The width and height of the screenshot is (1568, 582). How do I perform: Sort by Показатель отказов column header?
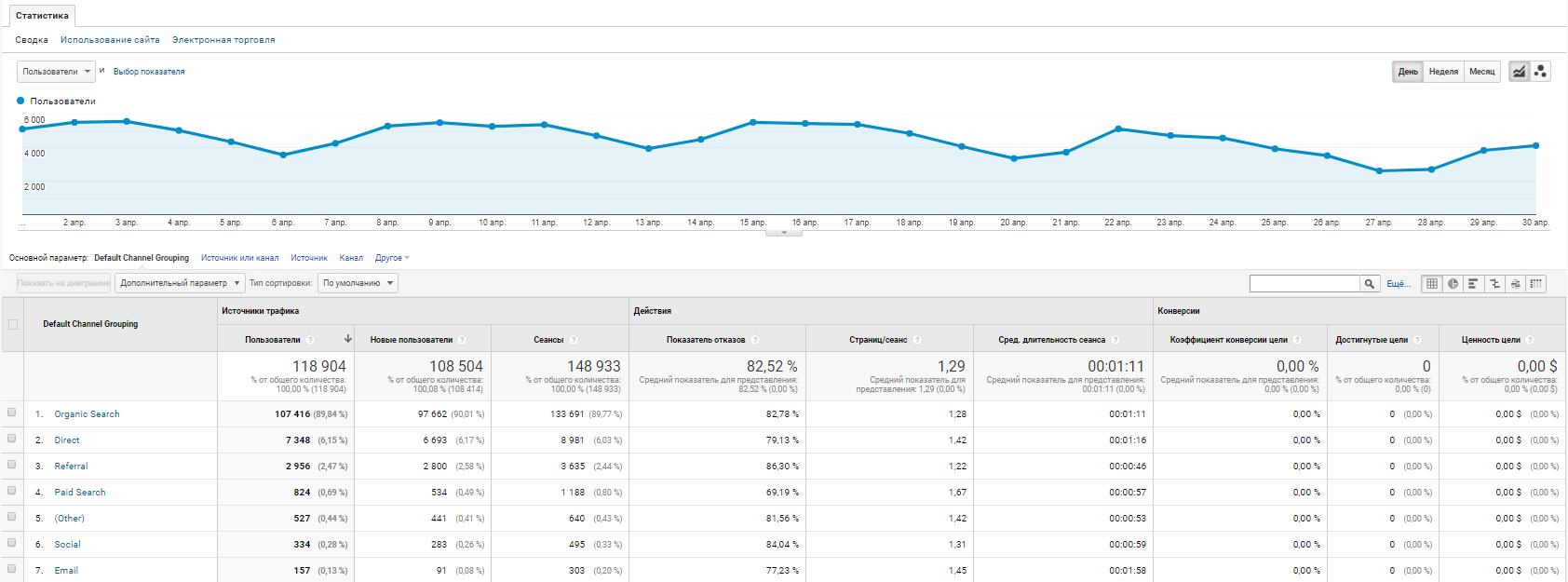pos(706,340)
